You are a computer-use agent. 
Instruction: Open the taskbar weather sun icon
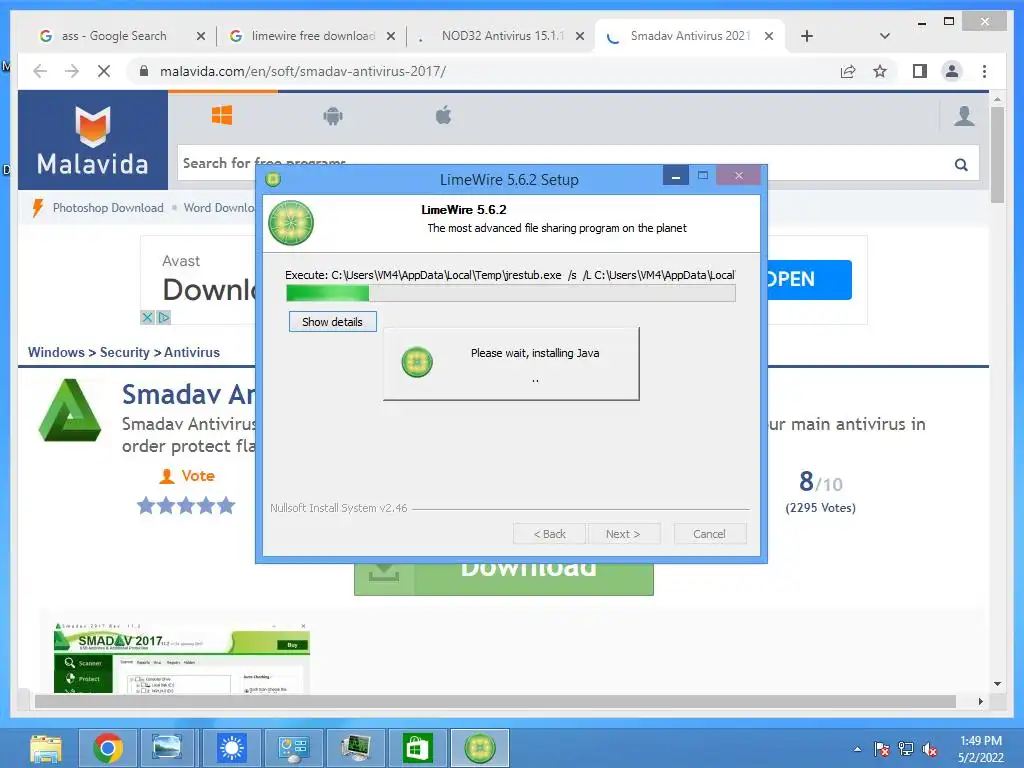tap(232, 748)
